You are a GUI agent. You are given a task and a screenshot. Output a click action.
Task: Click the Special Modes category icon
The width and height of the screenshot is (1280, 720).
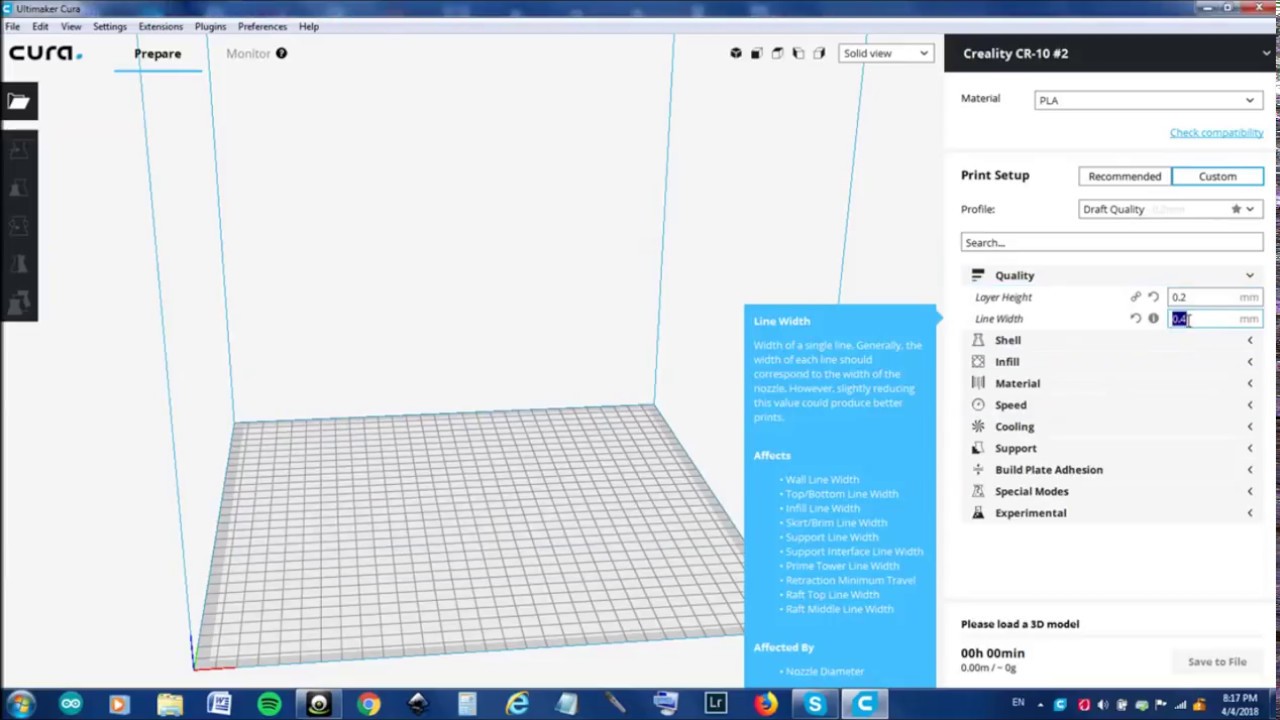click(978, 491)
